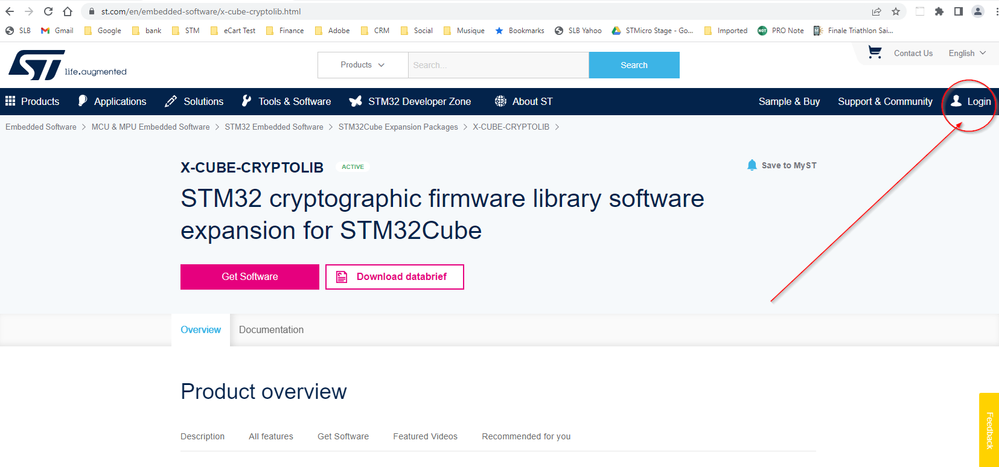Open the Solutions menu
Viewport: 999px width, 467px height.
194,101
